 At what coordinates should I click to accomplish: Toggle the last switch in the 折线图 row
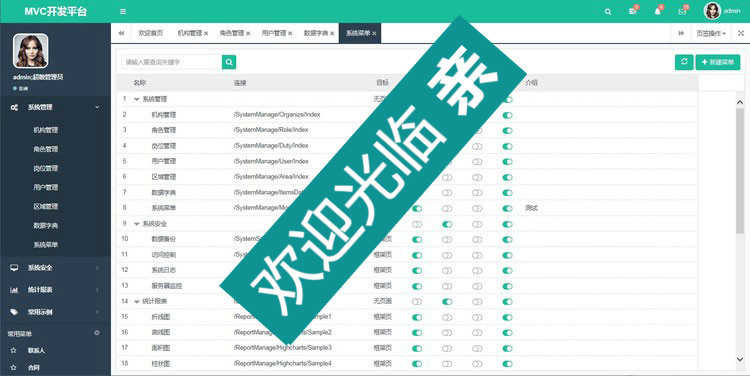click(x=507, y=317)
